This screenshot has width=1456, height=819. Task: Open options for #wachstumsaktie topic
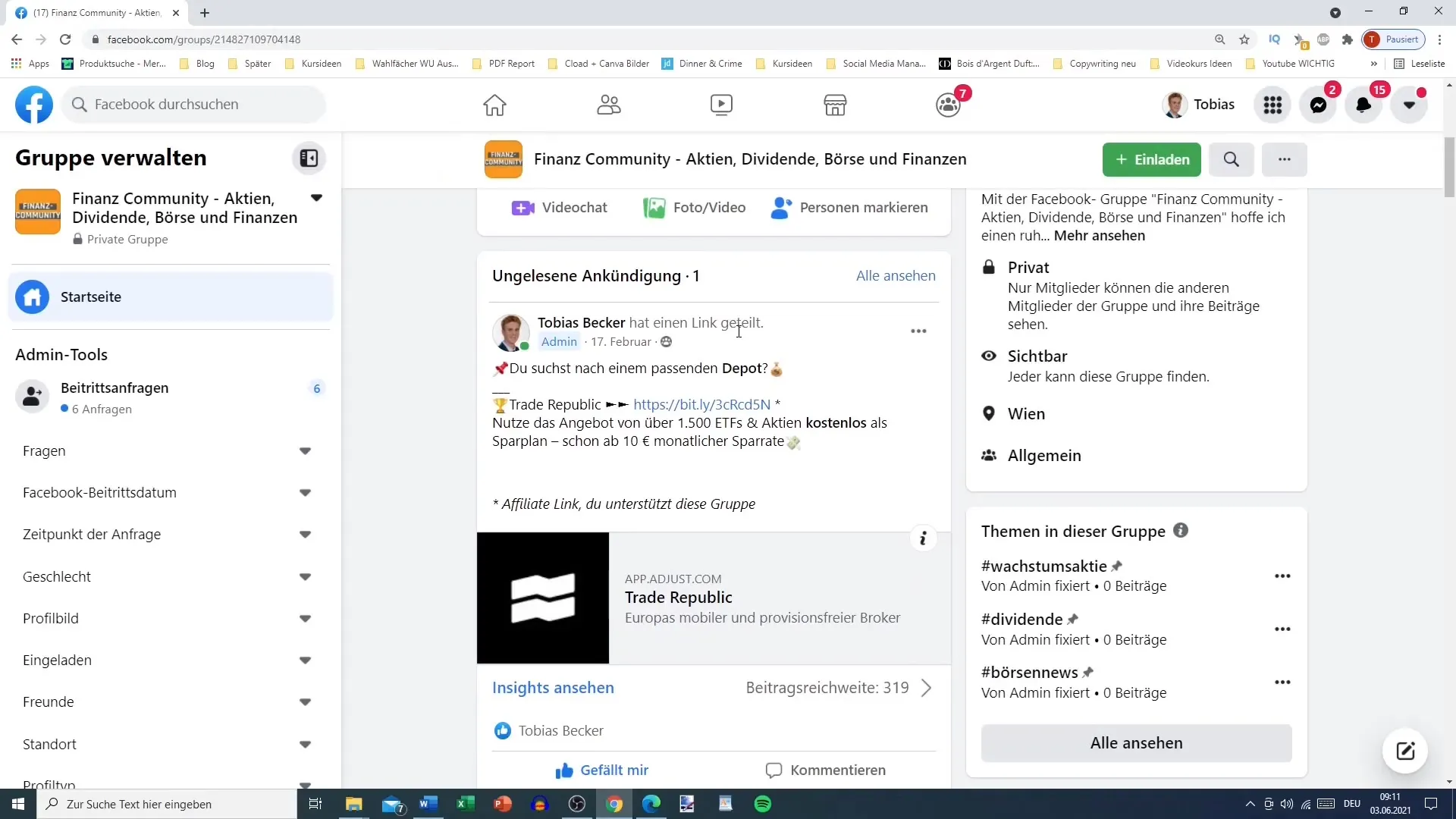[1282, 576]
